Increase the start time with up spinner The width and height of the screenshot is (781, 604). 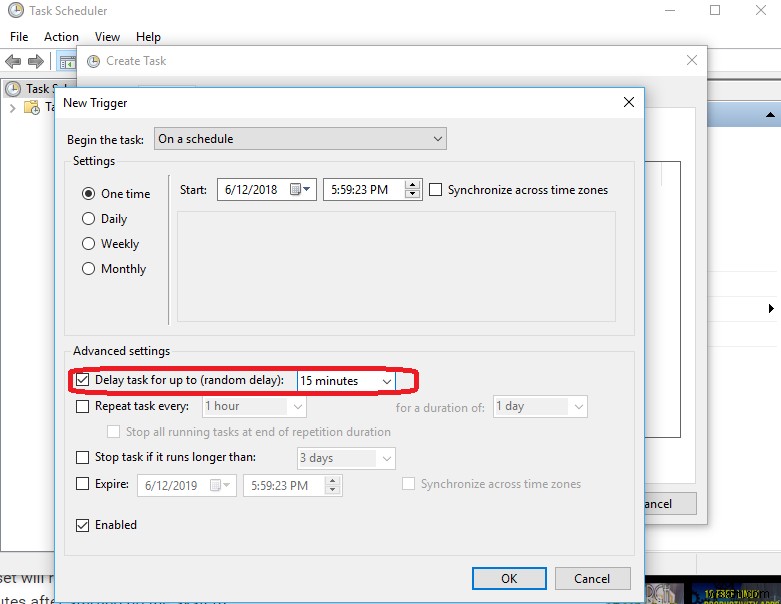[412, 185]
